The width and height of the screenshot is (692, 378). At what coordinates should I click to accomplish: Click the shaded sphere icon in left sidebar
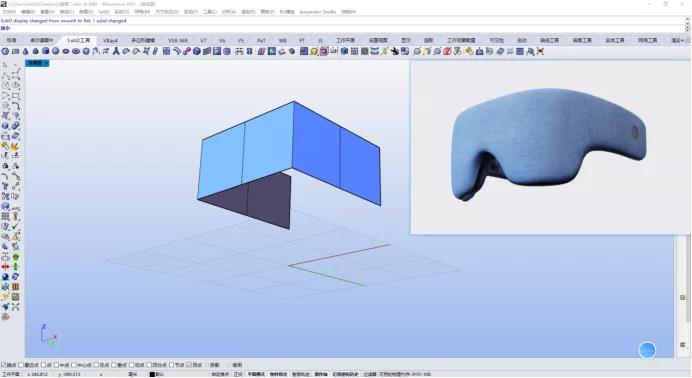tap(5, 277)
